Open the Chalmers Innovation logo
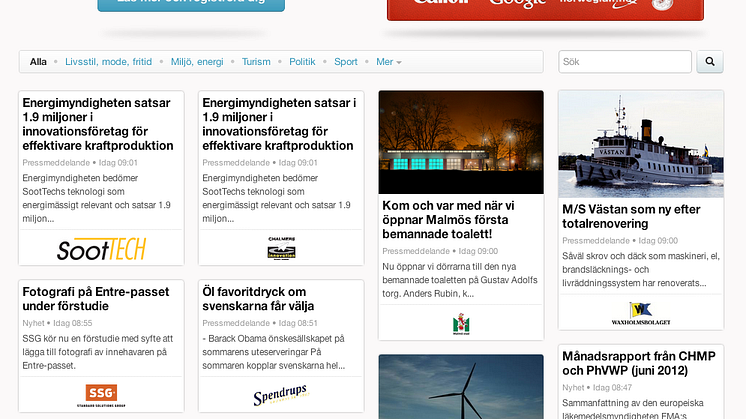Screen dimensions: 746x419 click(x=281, y=248)
